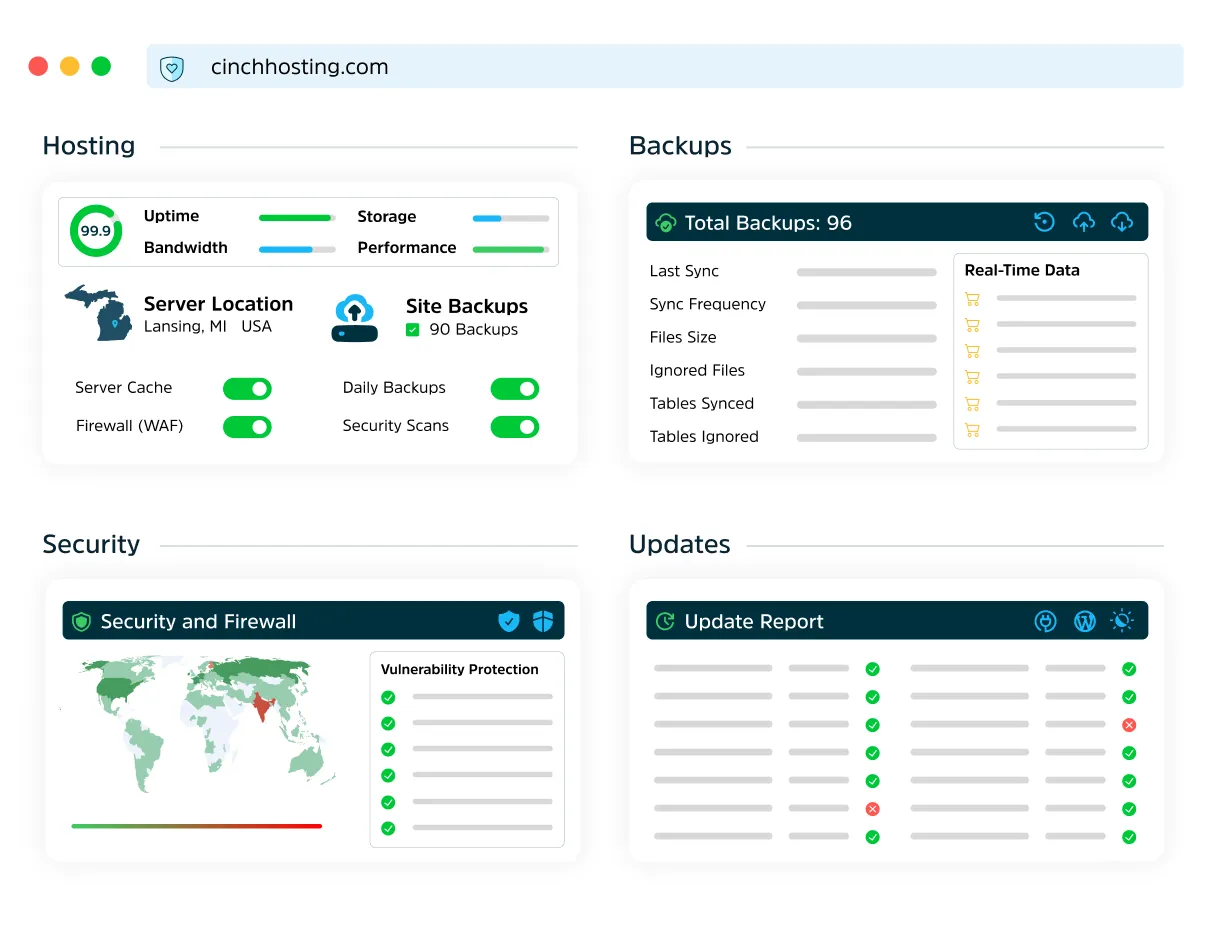Click the Tables Ignored label
This screenshot has width=1229, height=930.
[704, 436]
